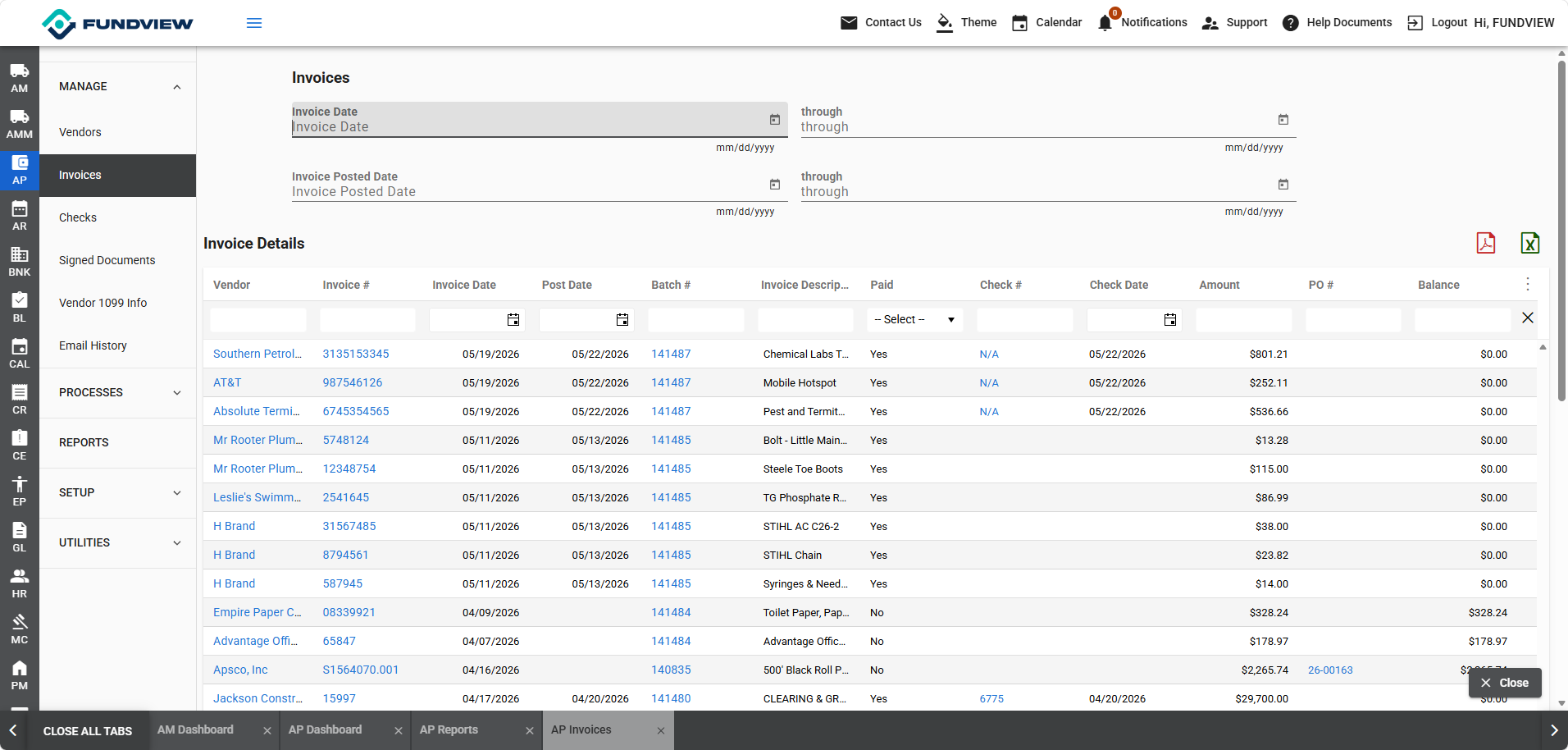Open the GL module icon

[19, 537]
